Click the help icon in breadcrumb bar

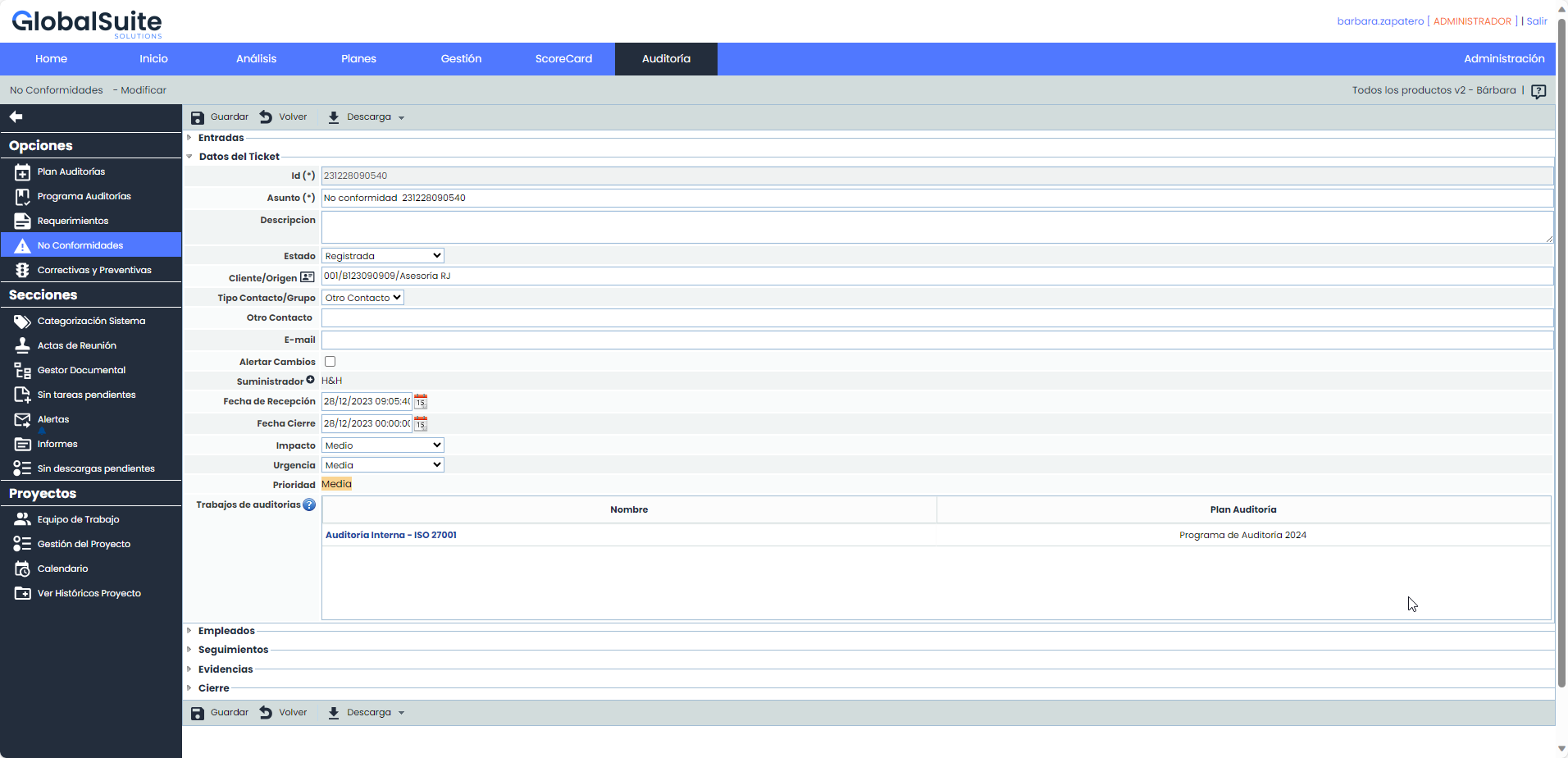[x=1538, y=91]
